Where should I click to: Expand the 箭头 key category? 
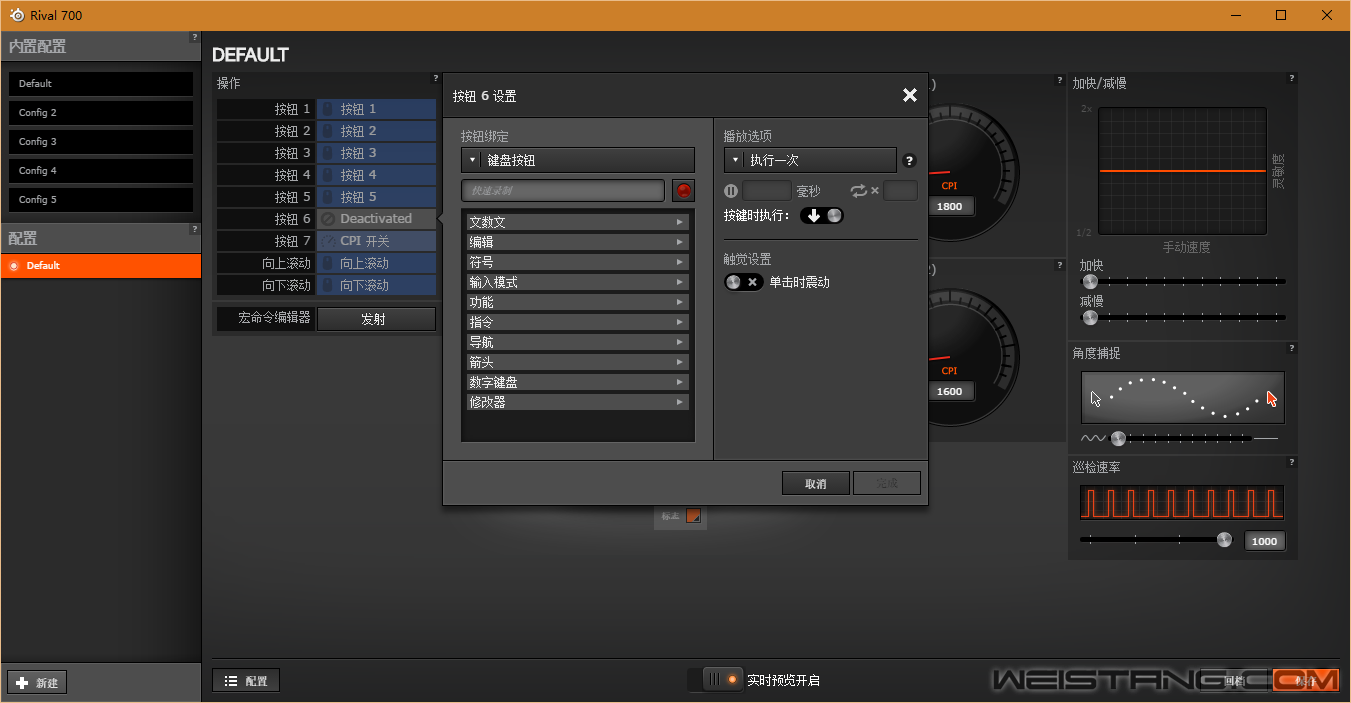coord(578,362)
